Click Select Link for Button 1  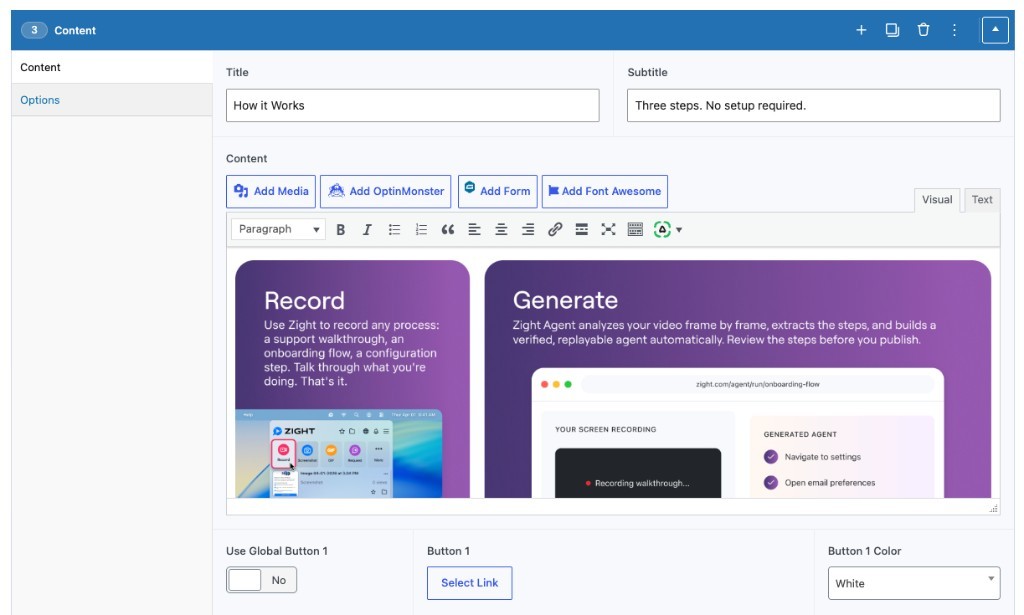point(469,583)
